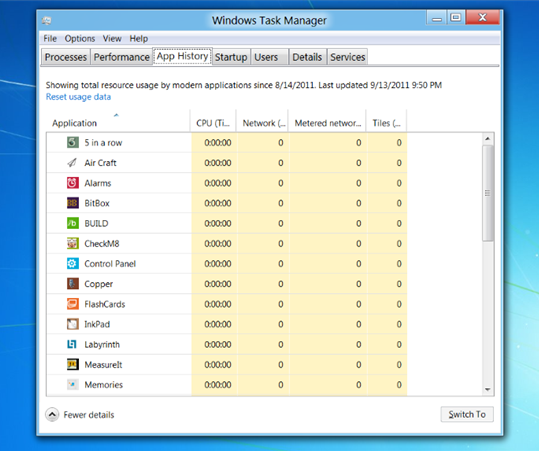Sort by the Tiles column header
Screen dimensions: 539x451
click(x=386, y=121)
